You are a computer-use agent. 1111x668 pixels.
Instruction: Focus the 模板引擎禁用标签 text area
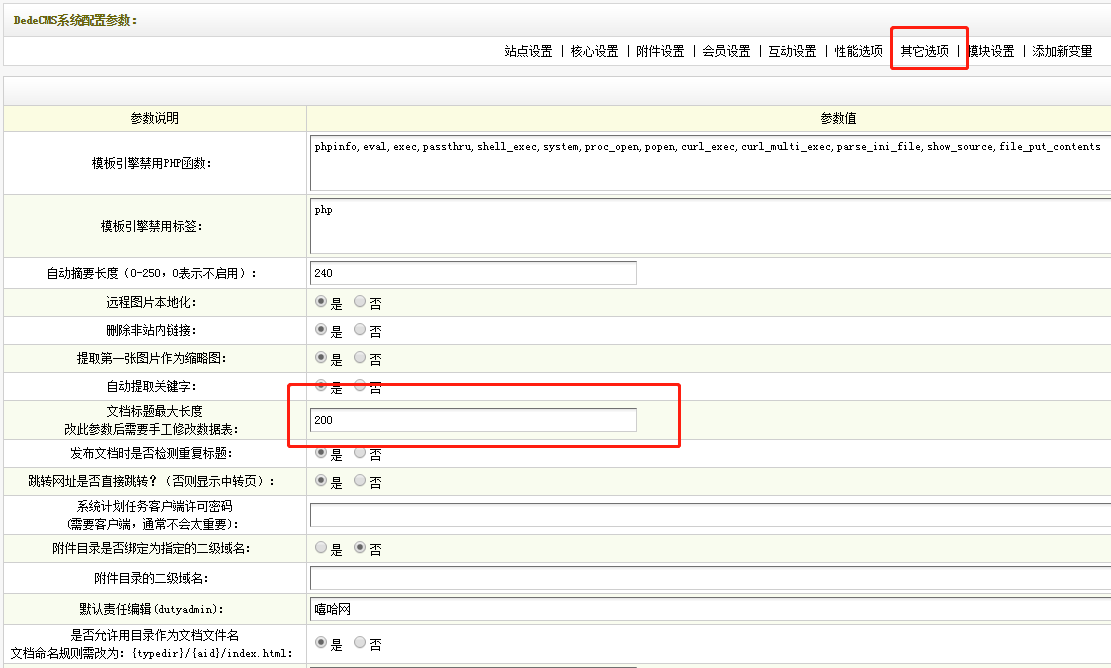710,227
